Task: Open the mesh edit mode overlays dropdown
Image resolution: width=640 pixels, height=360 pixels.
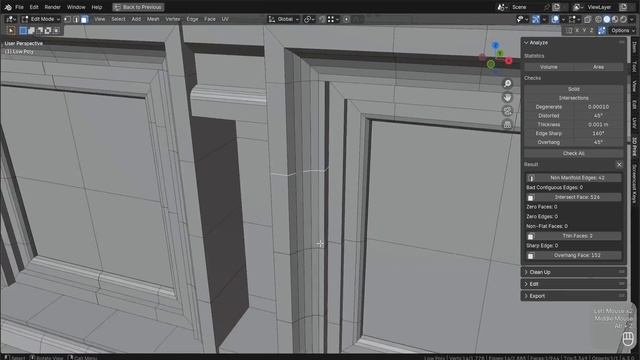Action: [574, 19]
